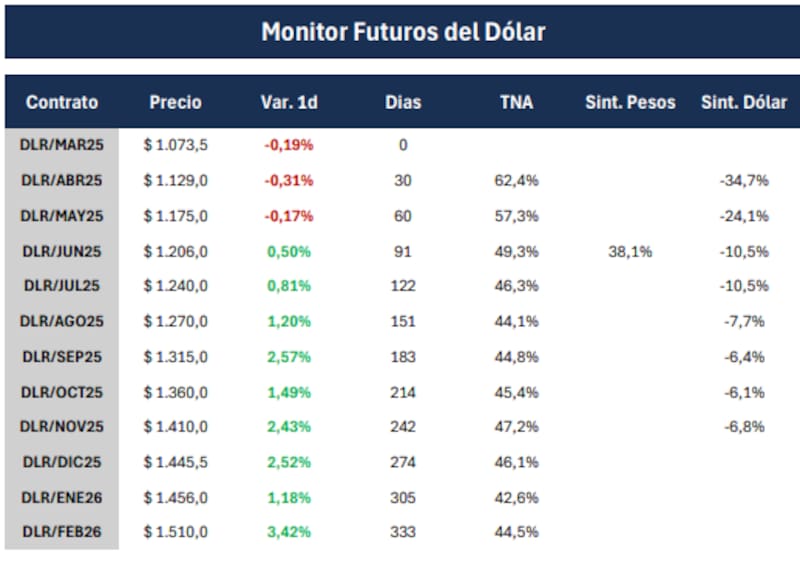Click the 38,1% Sint. Pesos value
800x562 pixels.
pos(630,251)
